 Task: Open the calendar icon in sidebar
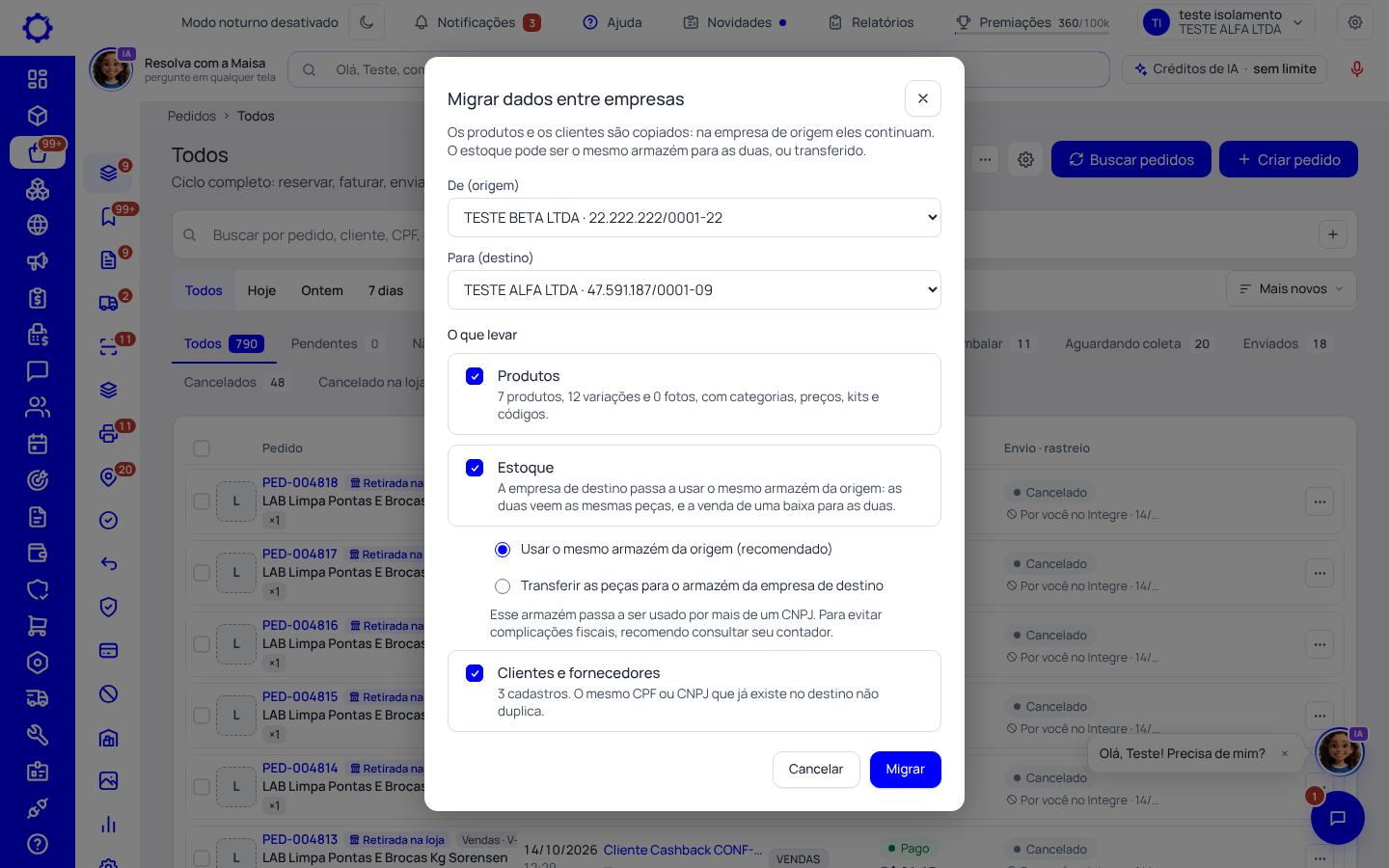(38, 444)
